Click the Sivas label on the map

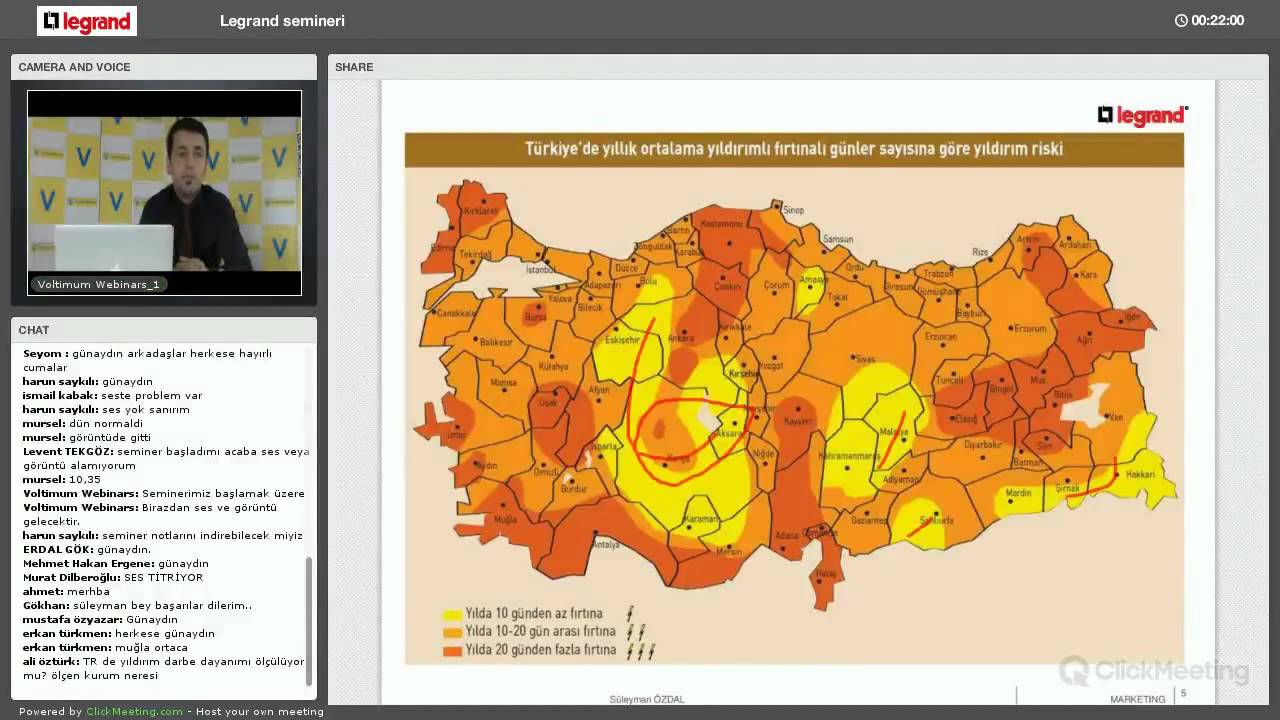click(865, 358)
